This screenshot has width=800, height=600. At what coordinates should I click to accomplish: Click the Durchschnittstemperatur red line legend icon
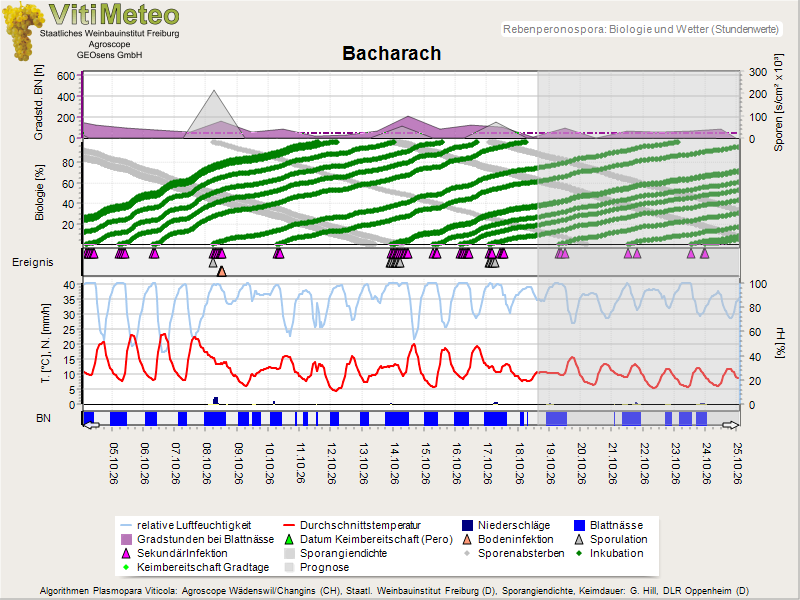click(x=289, y=525)
